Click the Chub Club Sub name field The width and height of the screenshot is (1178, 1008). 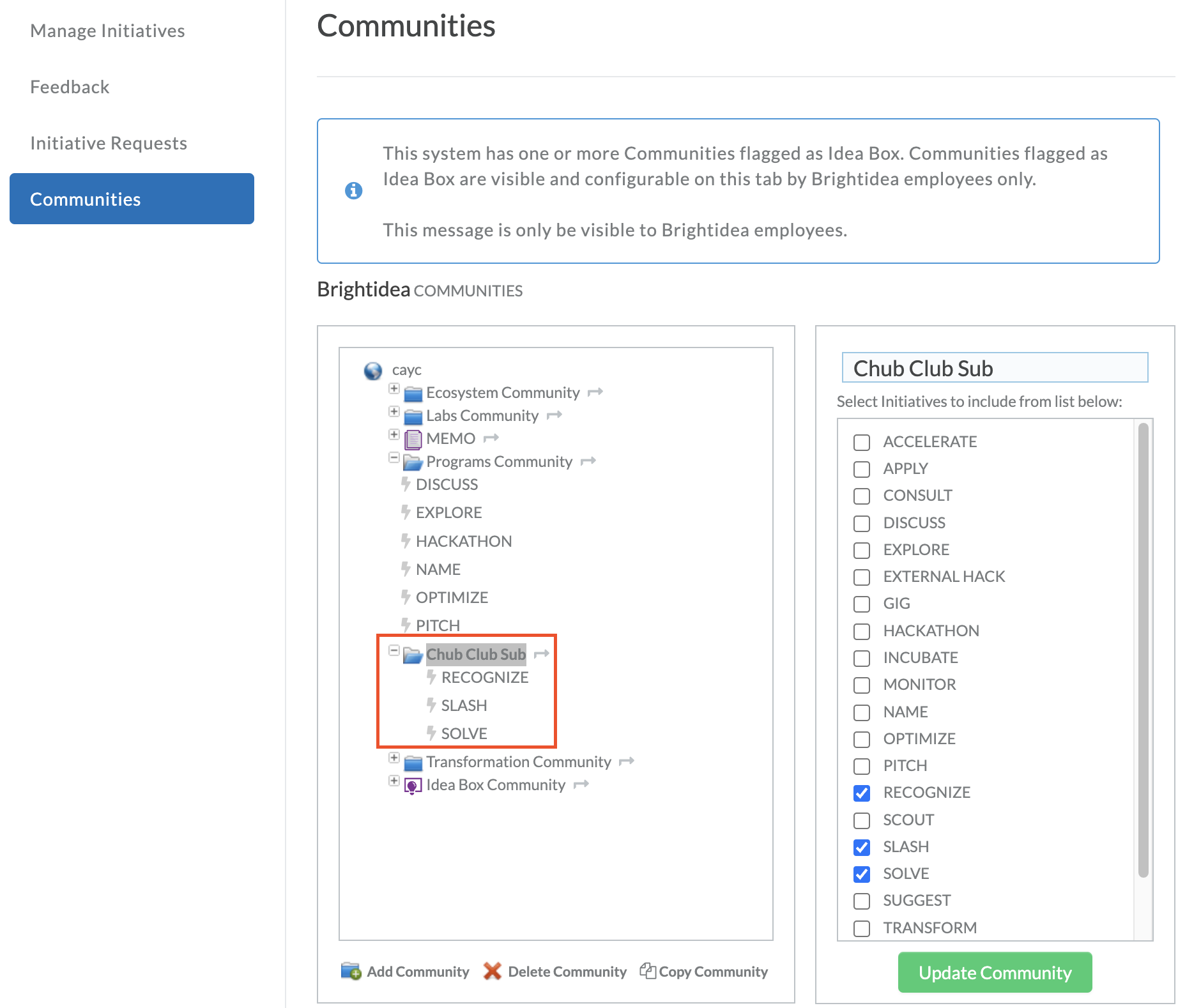click(995, 368)
